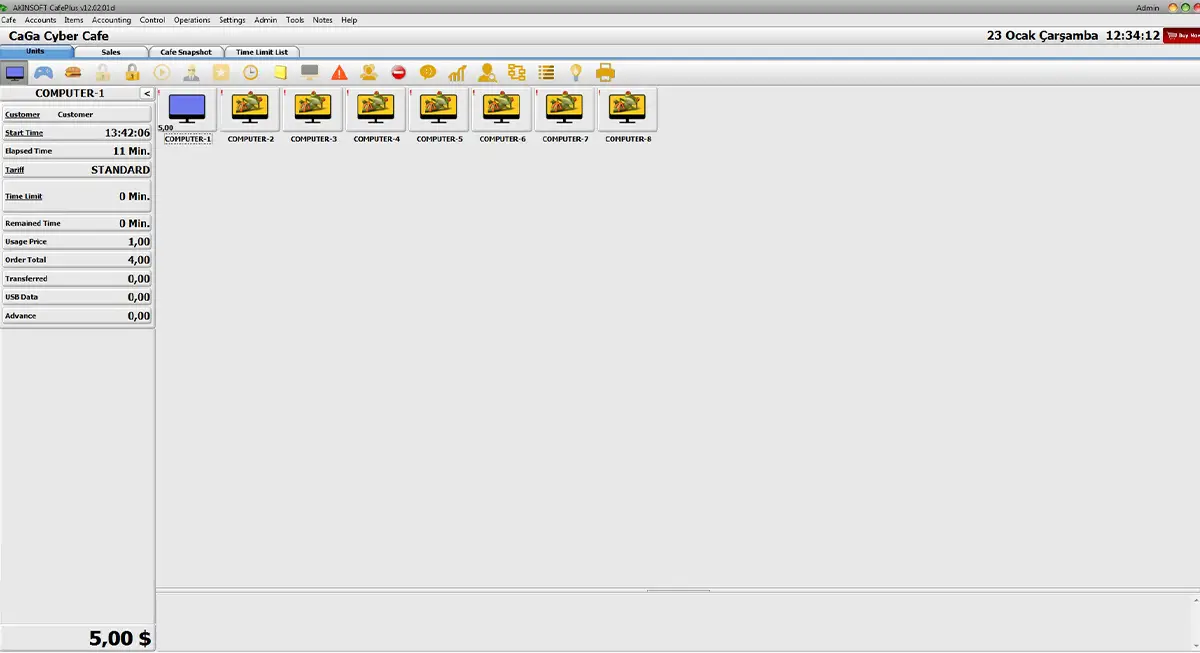Open the bar chart statistics icon
1200x653 pixels.
[457, 72]
